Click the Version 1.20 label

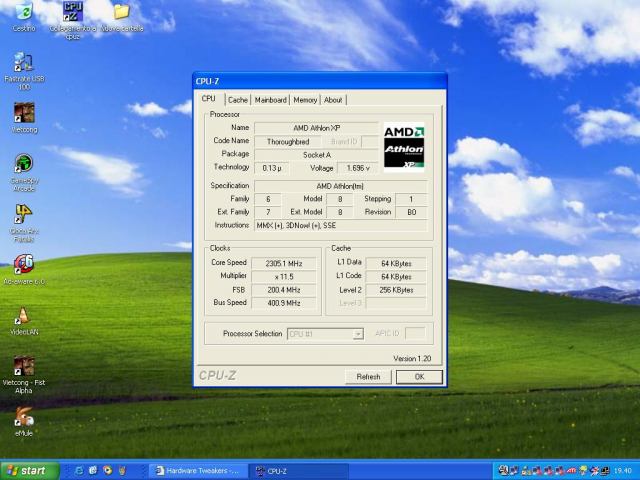click(412, 358)
